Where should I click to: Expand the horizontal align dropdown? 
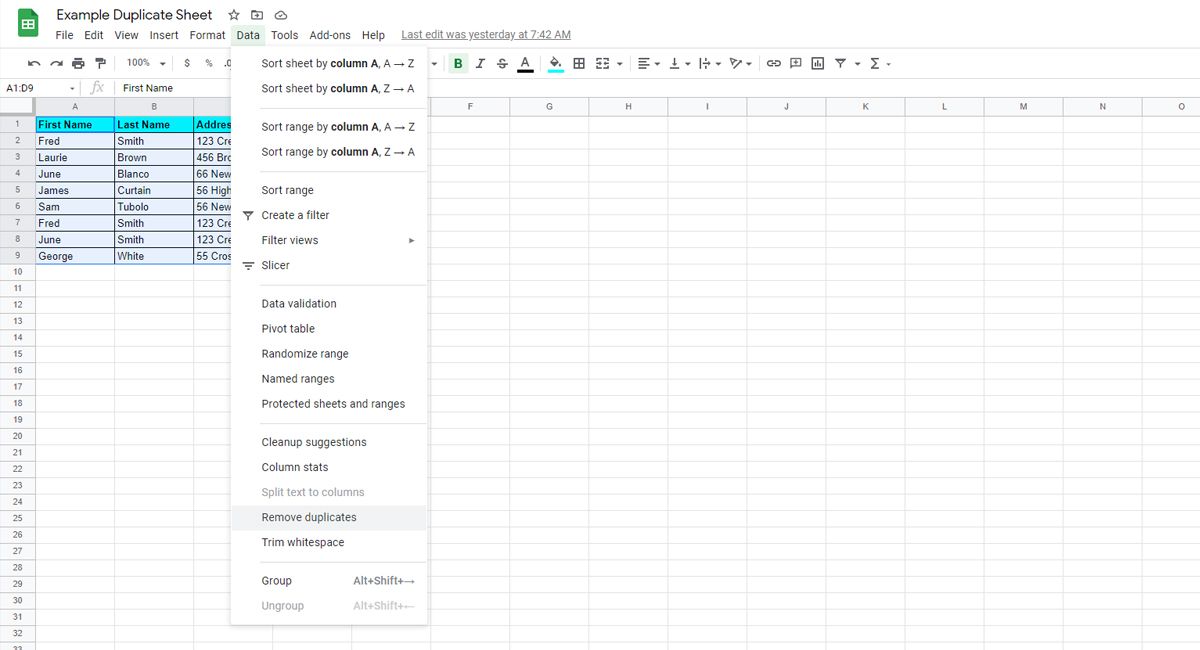pos(650,63)
